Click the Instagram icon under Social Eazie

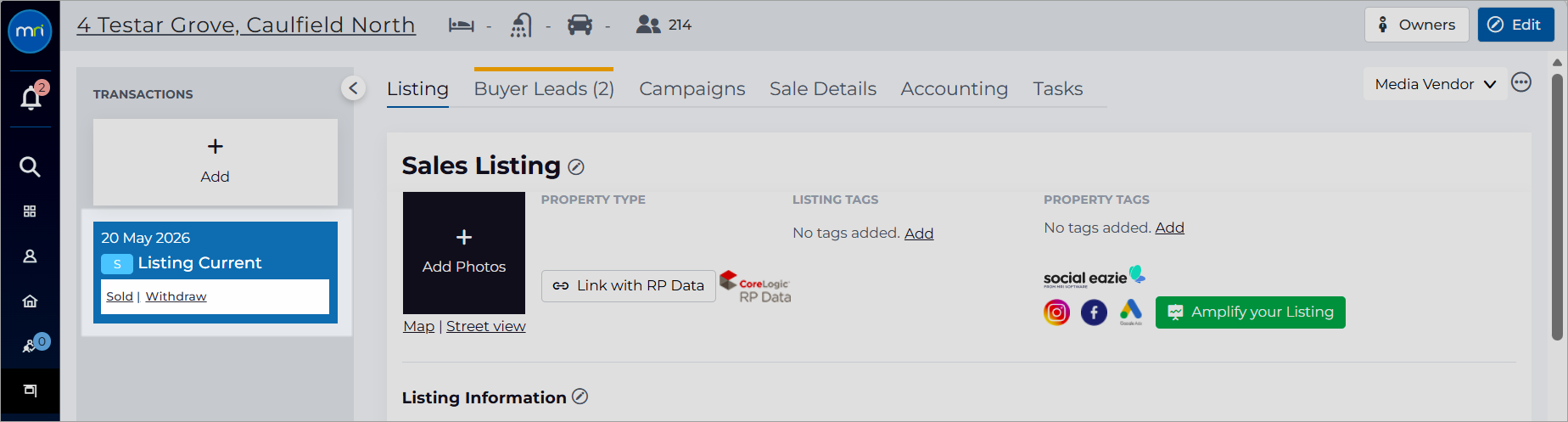1056,312
